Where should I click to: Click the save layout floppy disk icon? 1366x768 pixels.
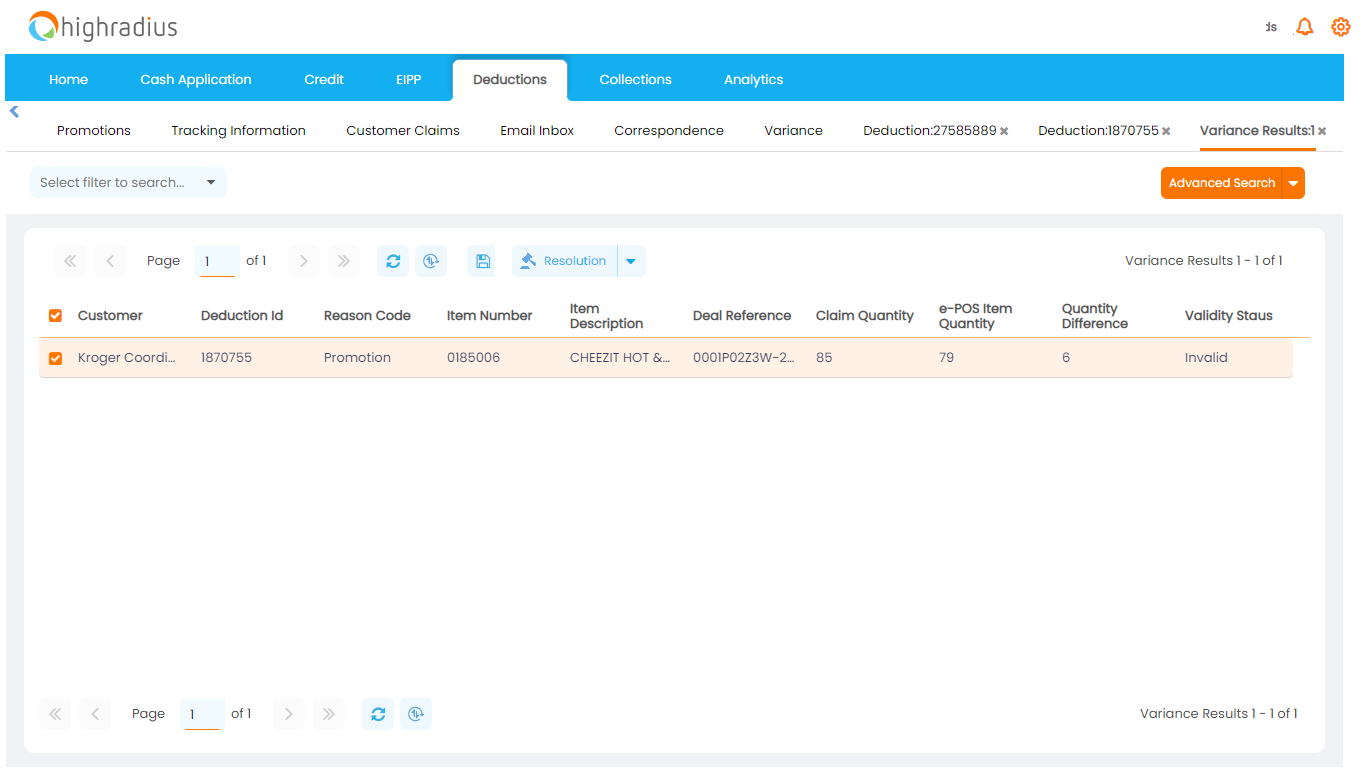[481, 260]
